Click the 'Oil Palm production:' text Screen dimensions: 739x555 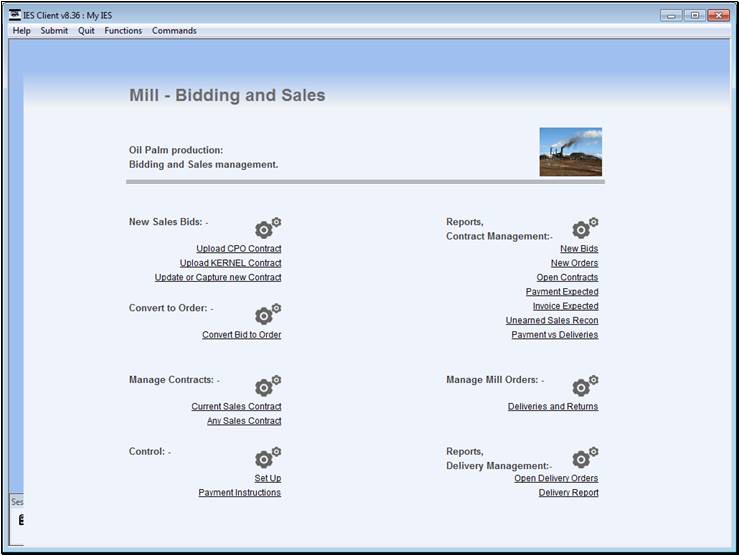coord(176,150)
